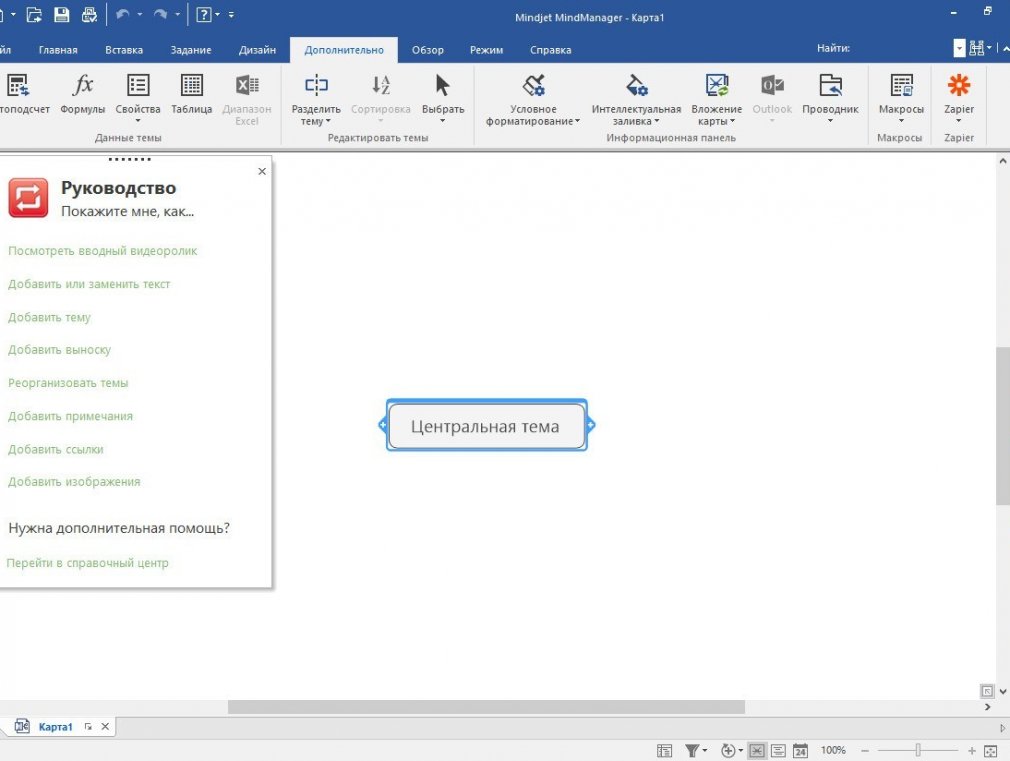Switch to outline view in status bar

tap(778, 750)
